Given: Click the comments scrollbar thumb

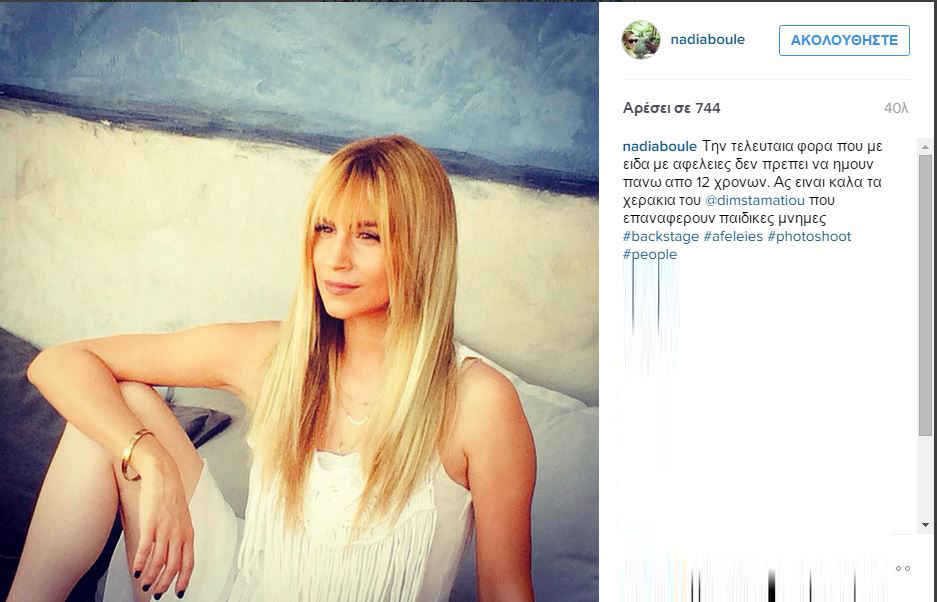Looking at the screenshot, I should [925, 295].
